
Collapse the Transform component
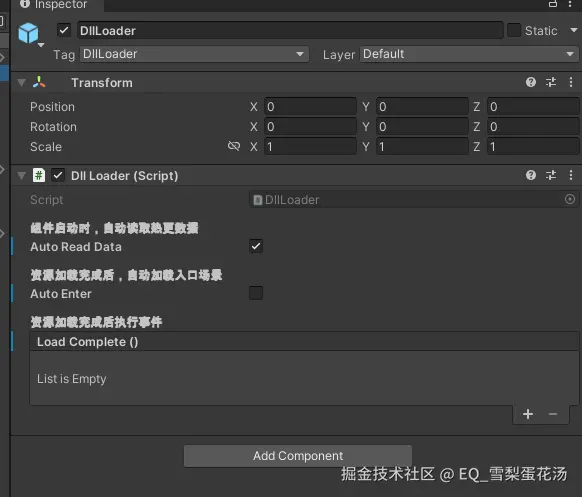tap(22, 82)
